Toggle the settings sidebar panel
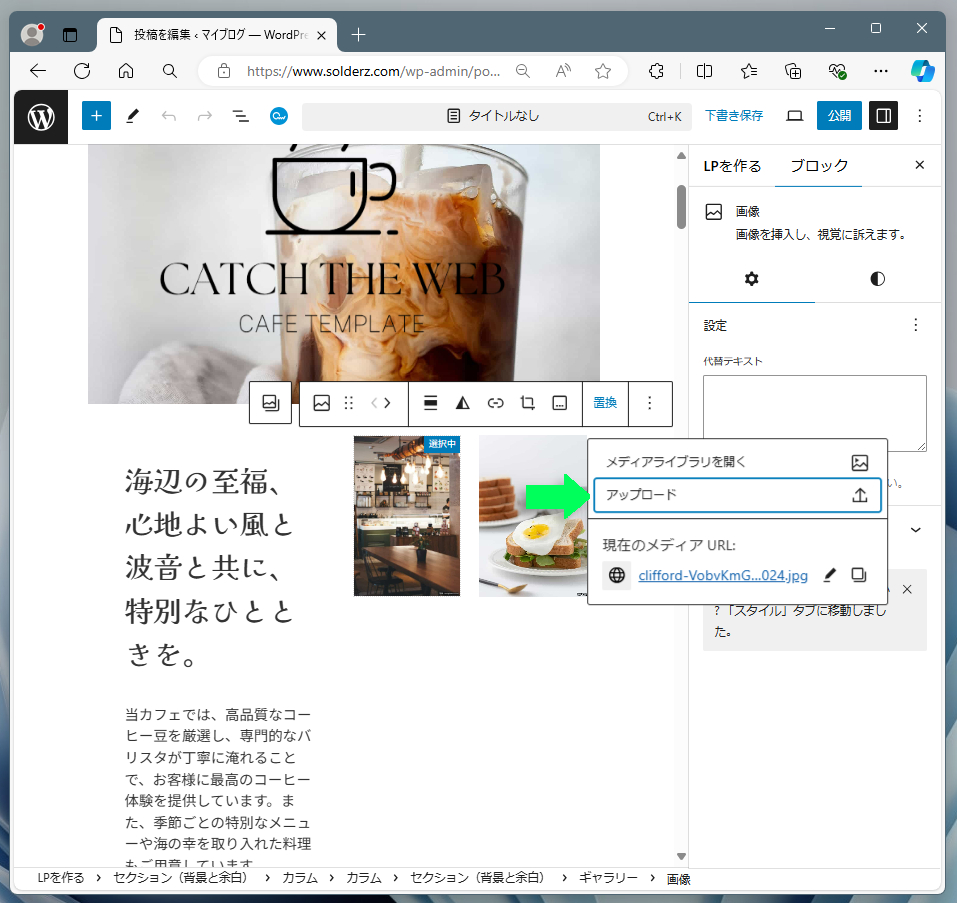 (x=883, y=116)
